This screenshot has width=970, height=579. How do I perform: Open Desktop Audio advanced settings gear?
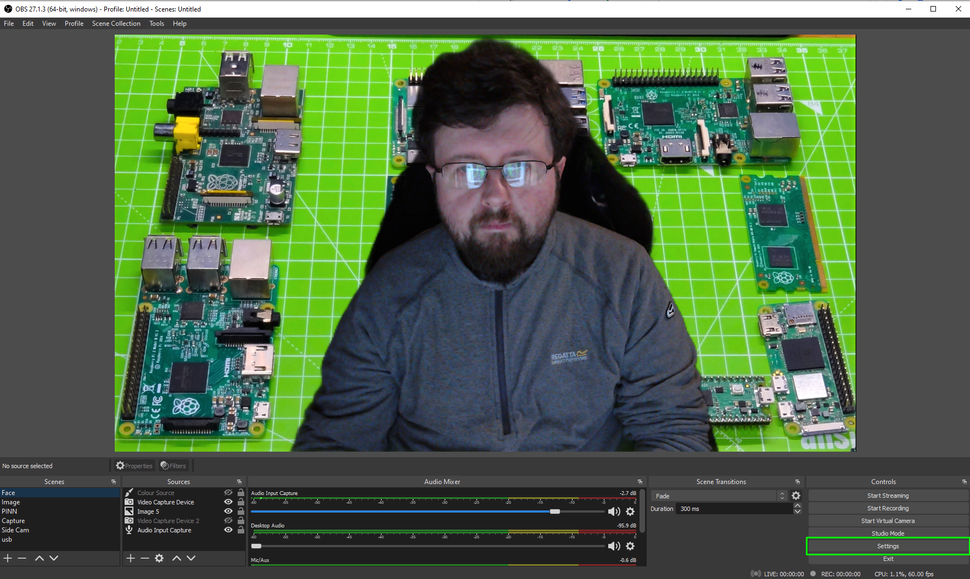tap(630, 546)
